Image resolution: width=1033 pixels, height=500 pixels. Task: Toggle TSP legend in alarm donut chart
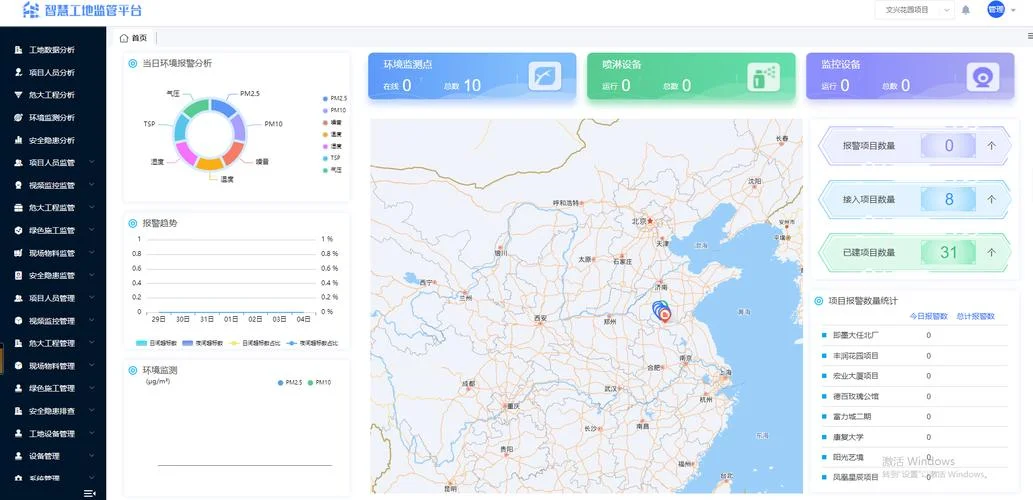[333, 158]
